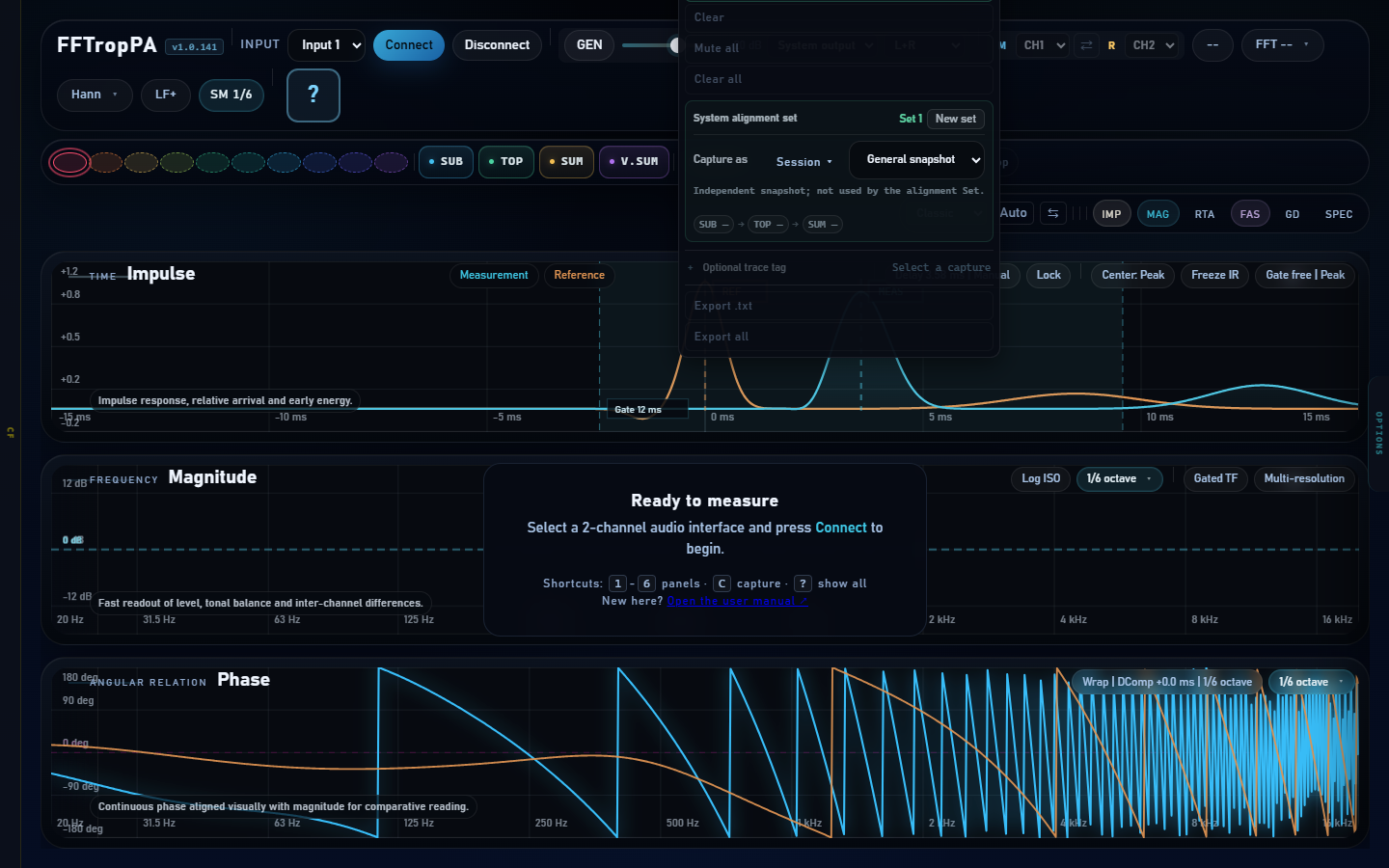Image resolution: width=1389 pixels, height=868 pixels.
Task: Switch to the SPEC view tab
Action: [1338, 214]
